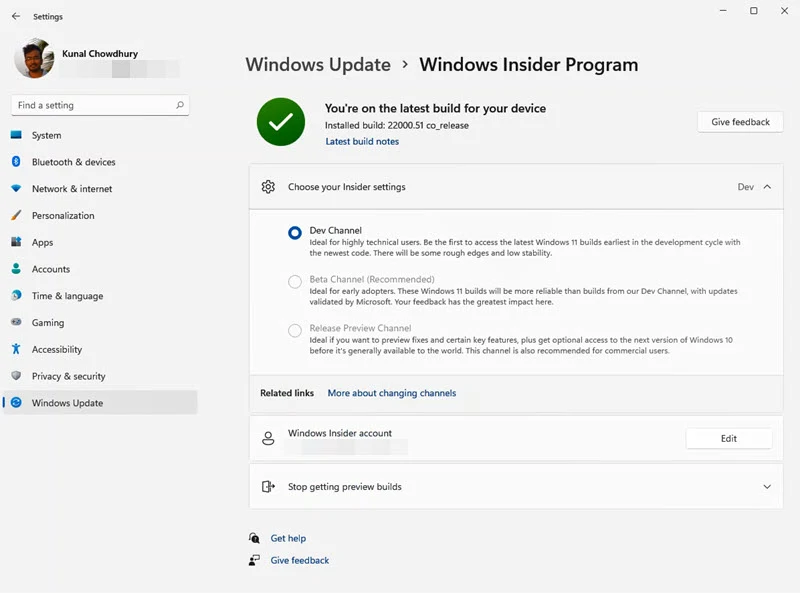Click the Time & language globe icon
The image size is (800, 593).
click(16, 295)
